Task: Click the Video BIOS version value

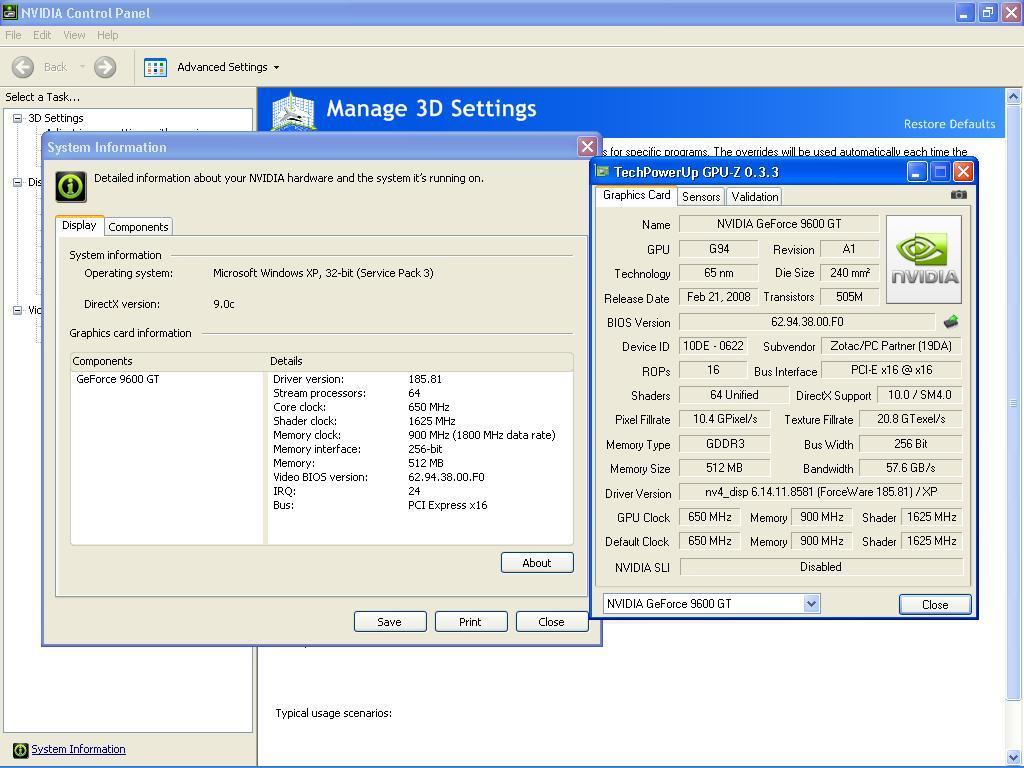Action: coord(447,477)
